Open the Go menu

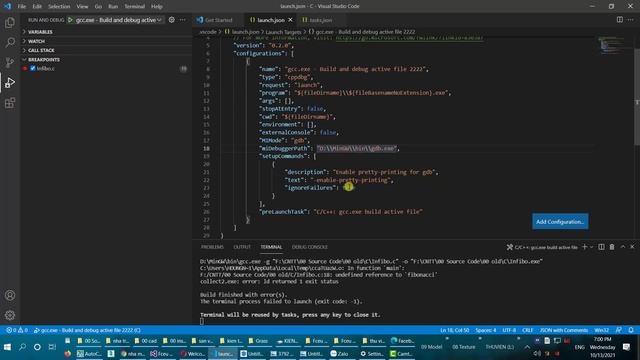[98, 7]
